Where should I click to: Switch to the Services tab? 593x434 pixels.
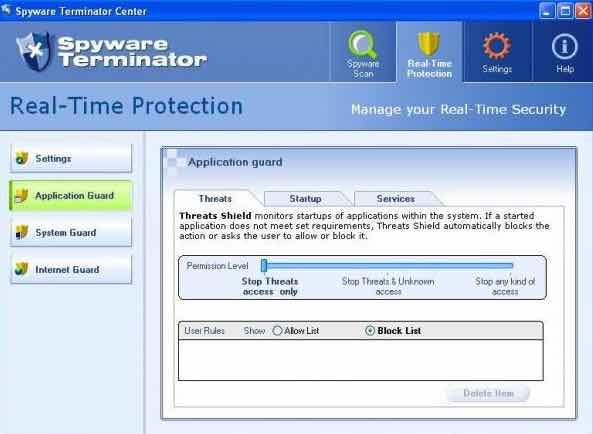tap(396, 198)
